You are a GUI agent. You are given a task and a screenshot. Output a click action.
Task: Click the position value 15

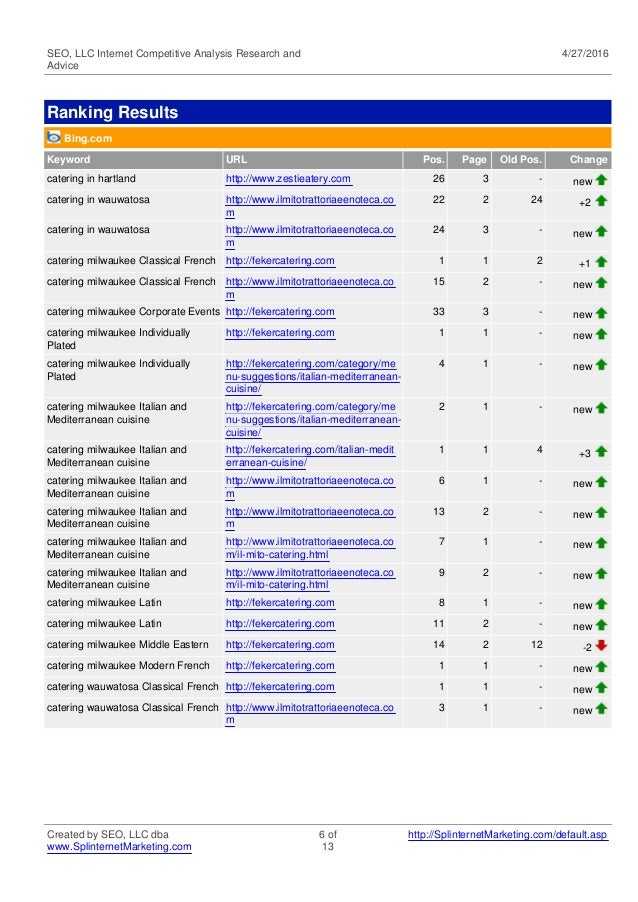pyautogui.click(x=438, y=282)
